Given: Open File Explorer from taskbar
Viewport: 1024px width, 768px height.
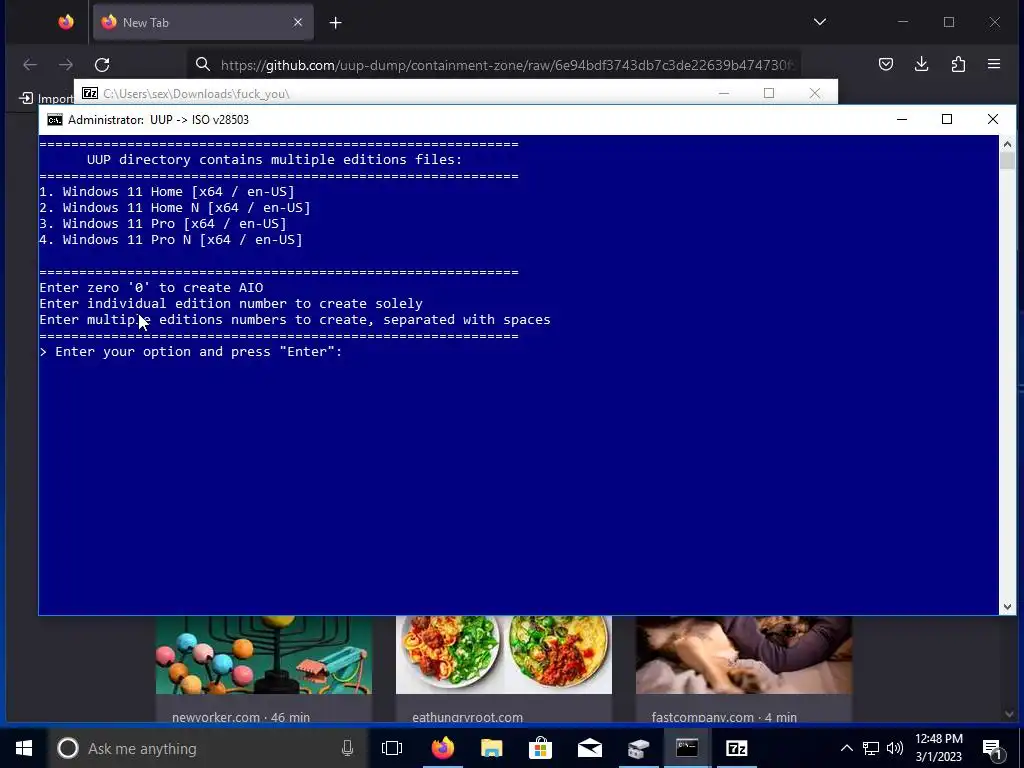Looking at the screenshot, I should tap(492, 748).
